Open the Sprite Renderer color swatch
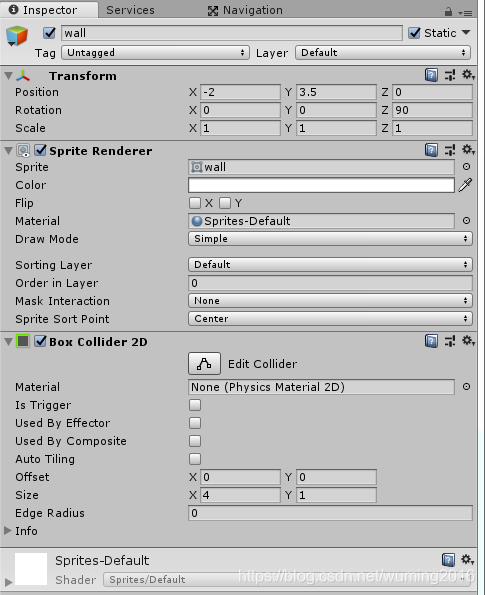The image size is (485, 595). [x=321, y=185]
